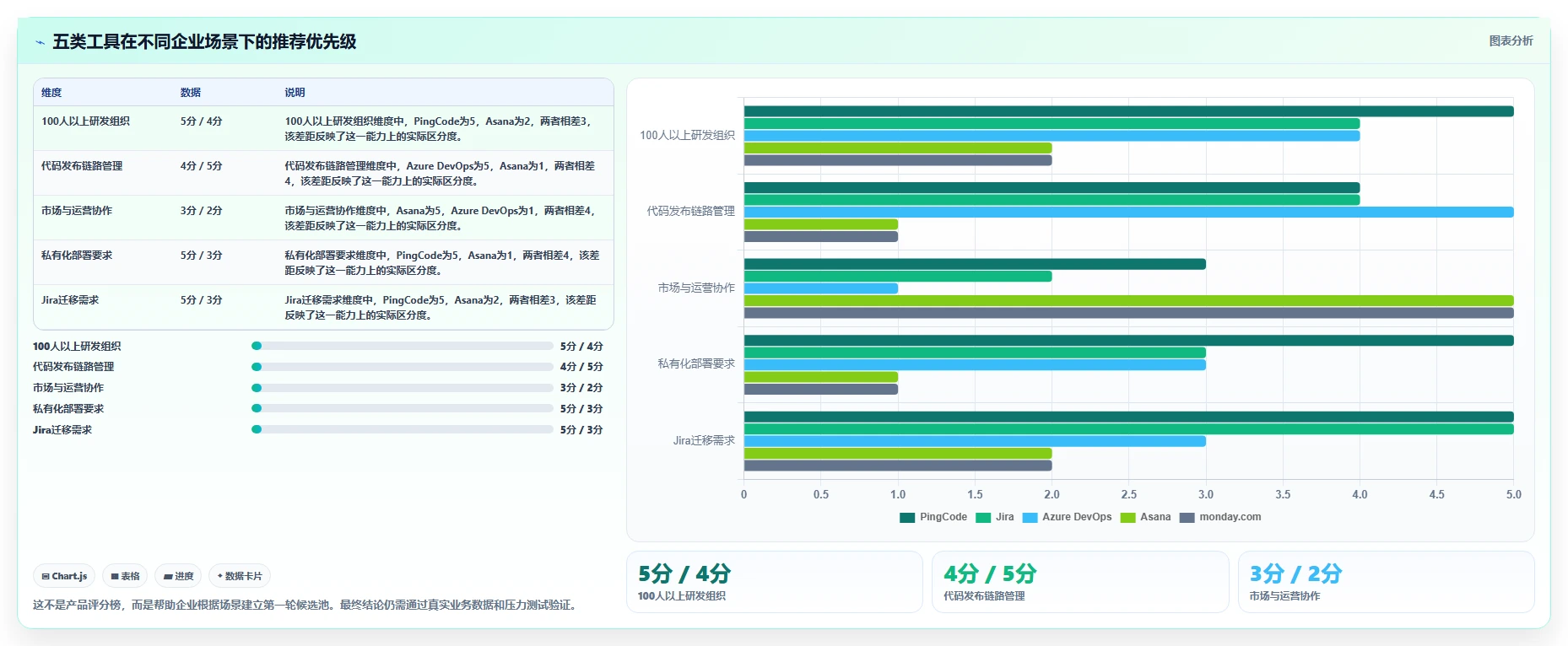Click the description starting 代码发布链路管理维度中

pos(441,174)
